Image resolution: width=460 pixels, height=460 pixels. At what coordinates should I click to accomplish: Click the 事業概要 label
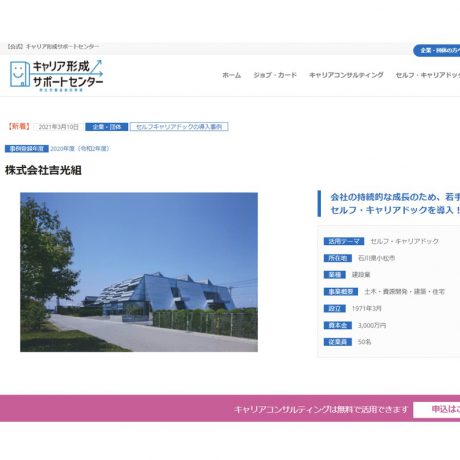tap(341, 292)
